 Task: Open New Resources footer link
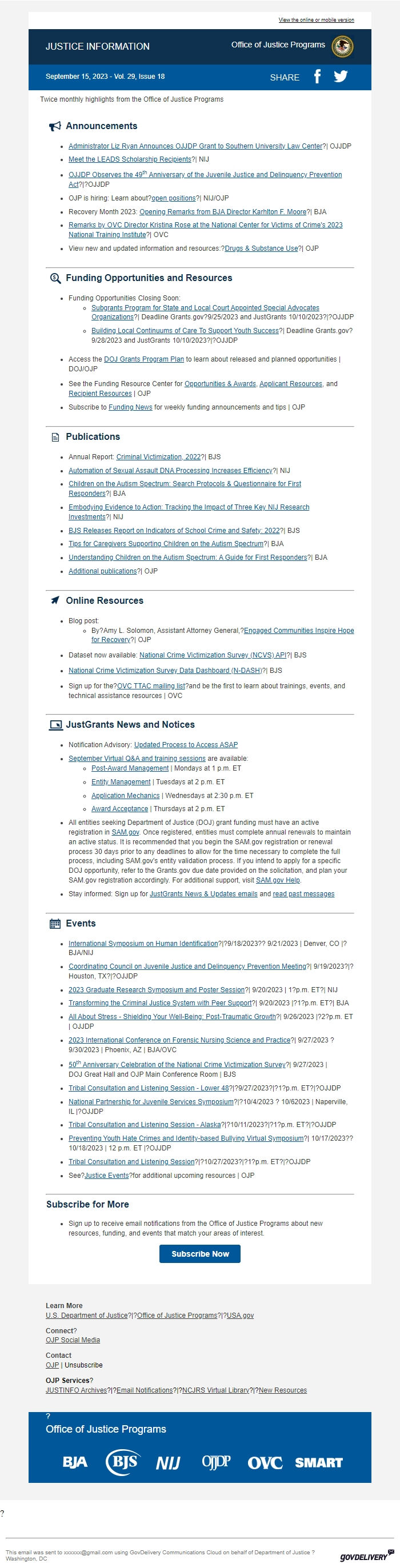[282, 1390]
